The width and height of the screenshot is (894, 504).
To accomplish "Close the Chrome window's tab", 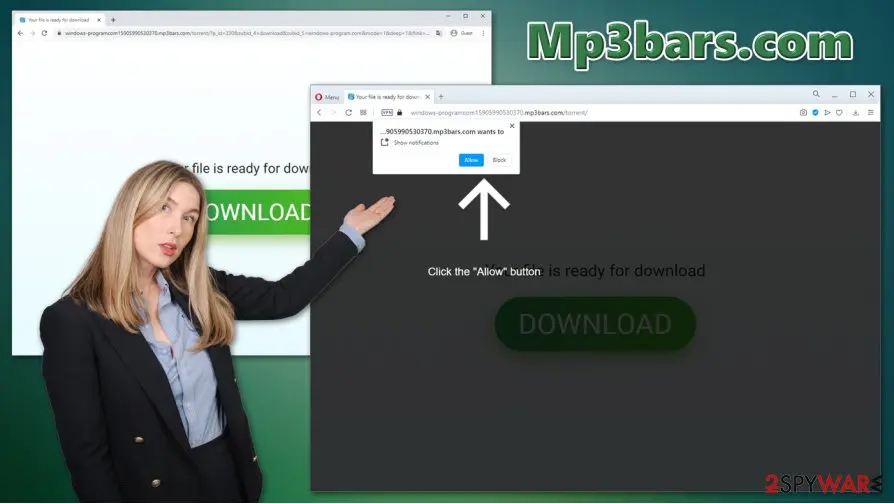I will point(99,20).
